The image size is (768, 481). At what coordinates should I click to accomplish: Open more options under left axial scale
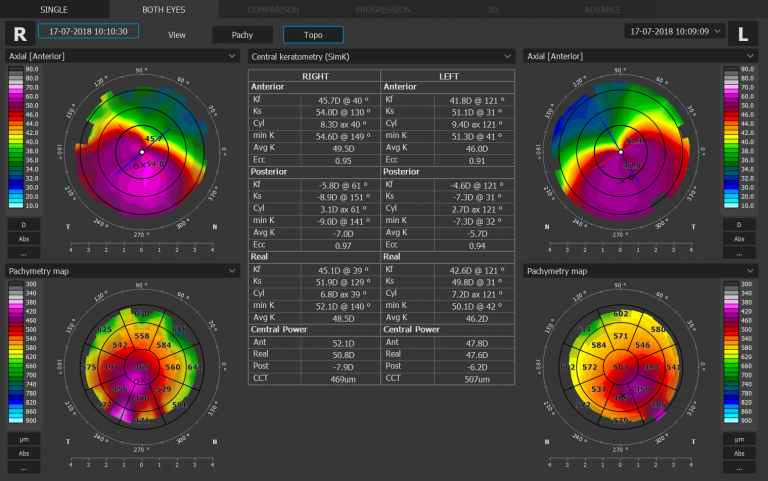(x=739, y=253)
